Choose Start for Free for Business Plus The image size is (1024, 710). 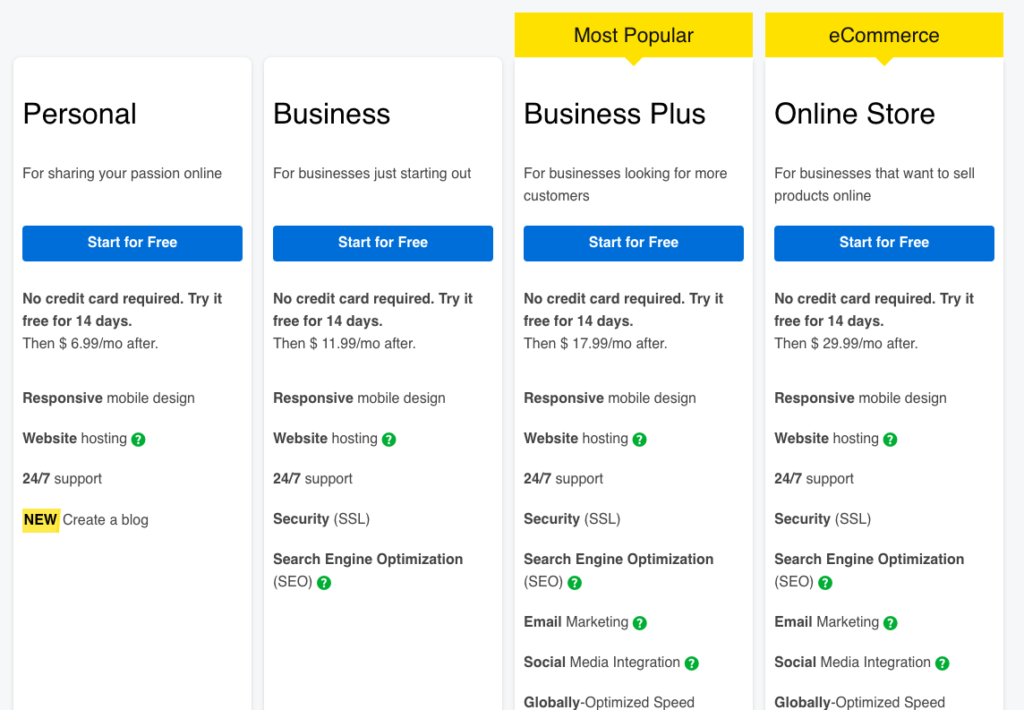[x=633, y=243]
